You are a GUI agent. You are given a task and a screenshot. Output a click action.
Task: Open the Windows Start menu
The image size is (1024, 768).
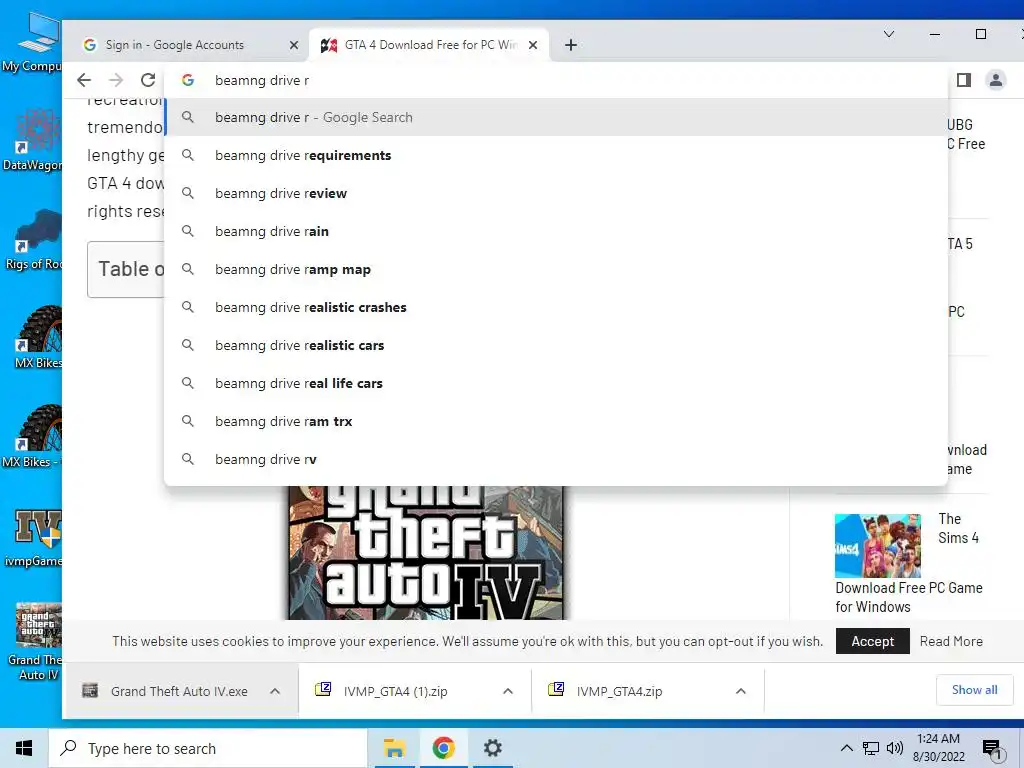24,748
